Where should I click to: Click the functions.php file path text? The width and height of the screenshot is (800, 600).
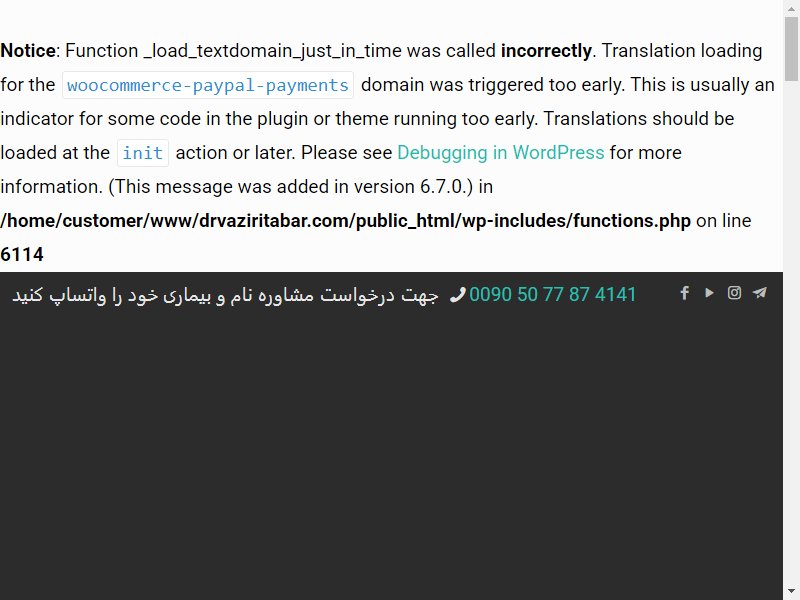[x=345, y=220]
